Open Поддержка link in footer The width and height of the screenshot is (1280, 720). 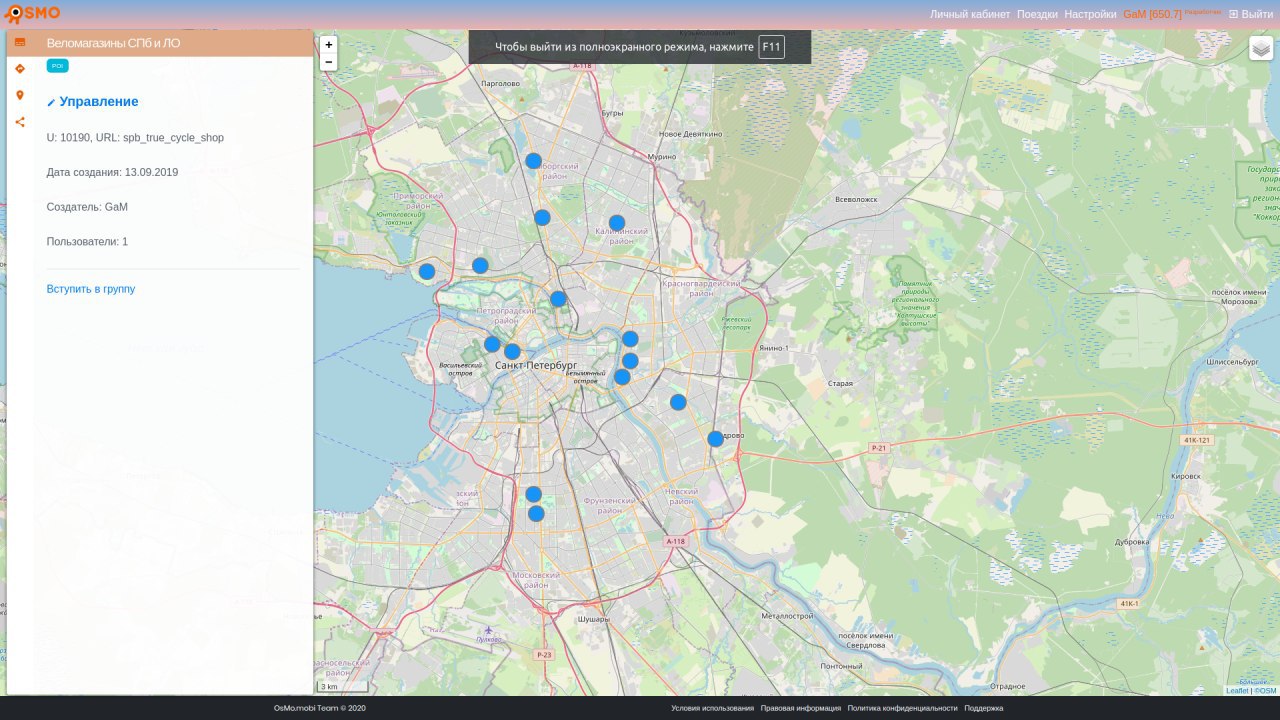pyautogui.click(x=983, y=708)
